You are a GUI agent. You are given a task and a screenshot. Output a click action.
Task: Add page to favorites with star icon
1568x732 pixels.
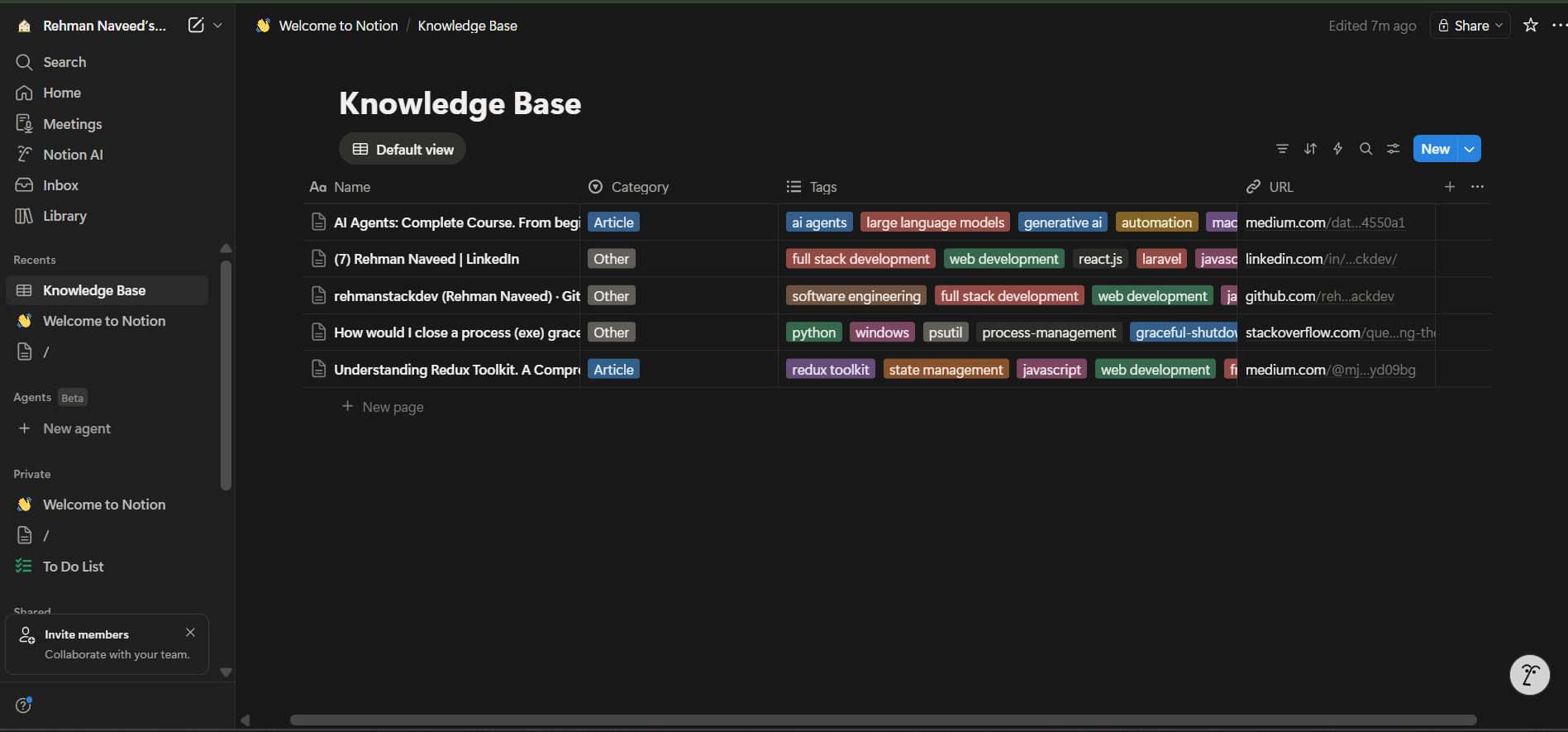(x=1531, y=26)
